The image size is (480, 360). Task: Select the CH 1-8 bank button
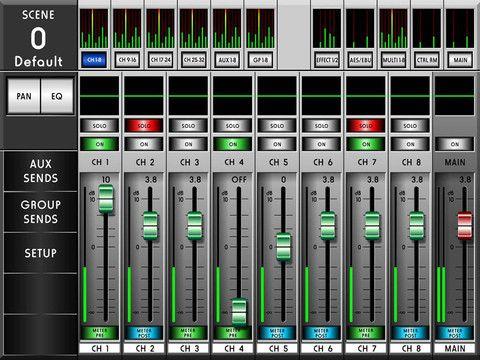[x=94, y=60]
